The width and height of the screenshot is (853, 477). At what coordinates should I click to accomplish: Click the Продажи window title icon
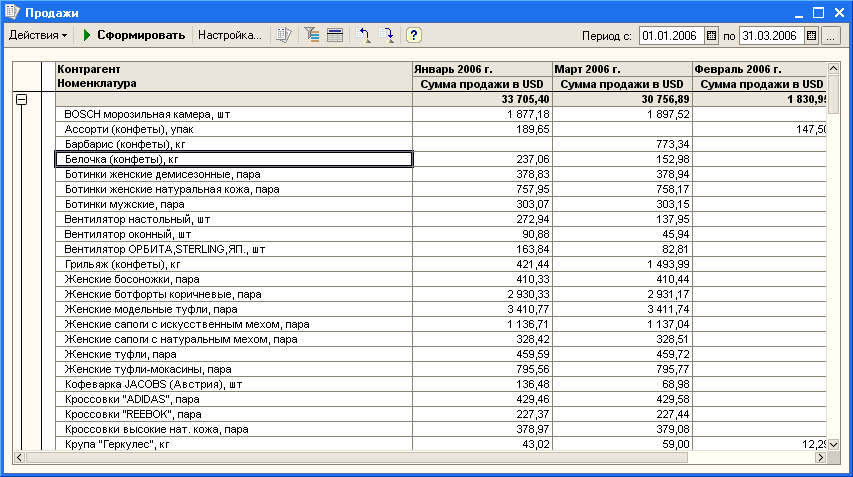pos(12,11)
